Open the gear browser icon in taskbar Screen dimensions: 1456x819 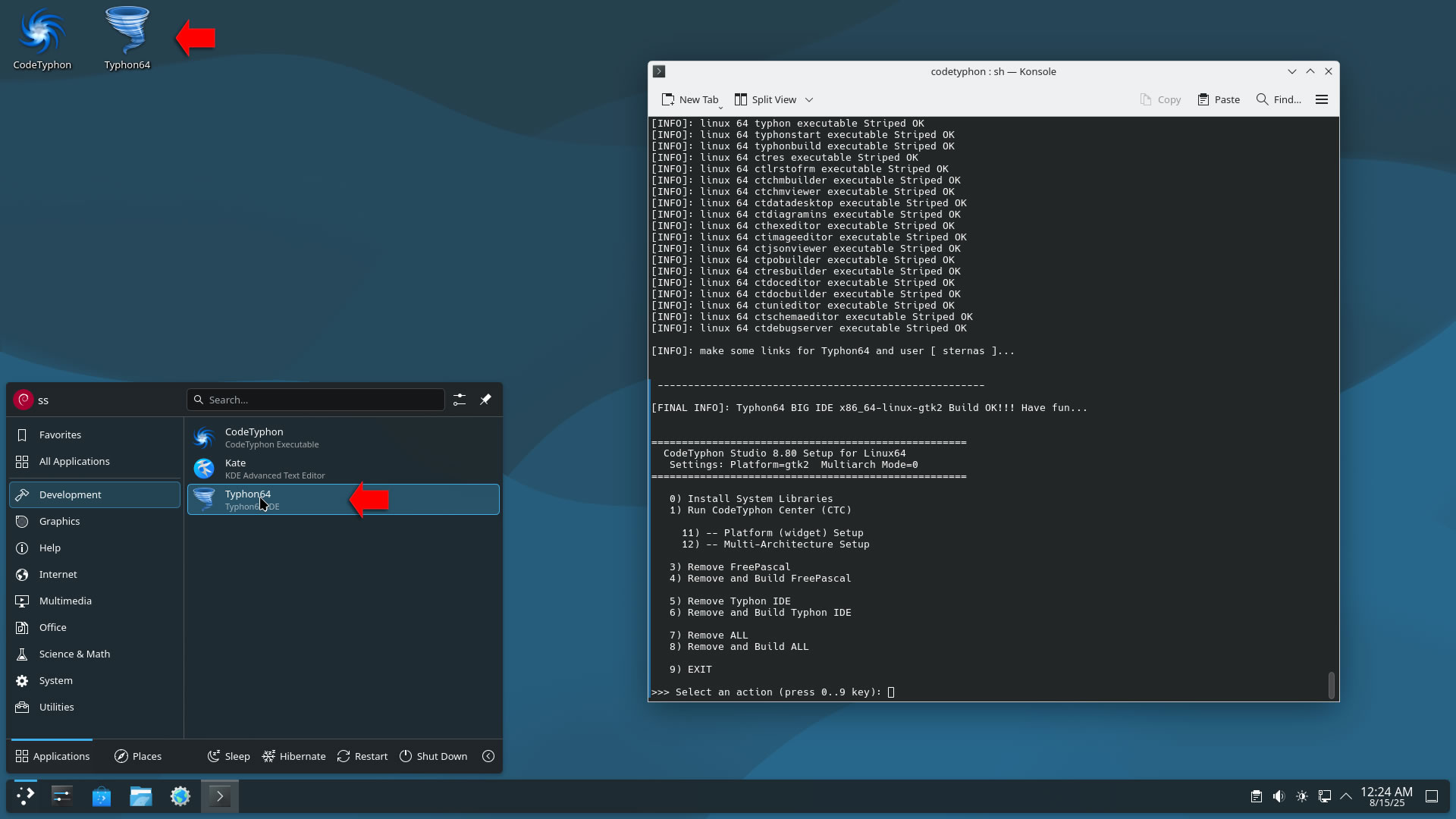[180, 796]
